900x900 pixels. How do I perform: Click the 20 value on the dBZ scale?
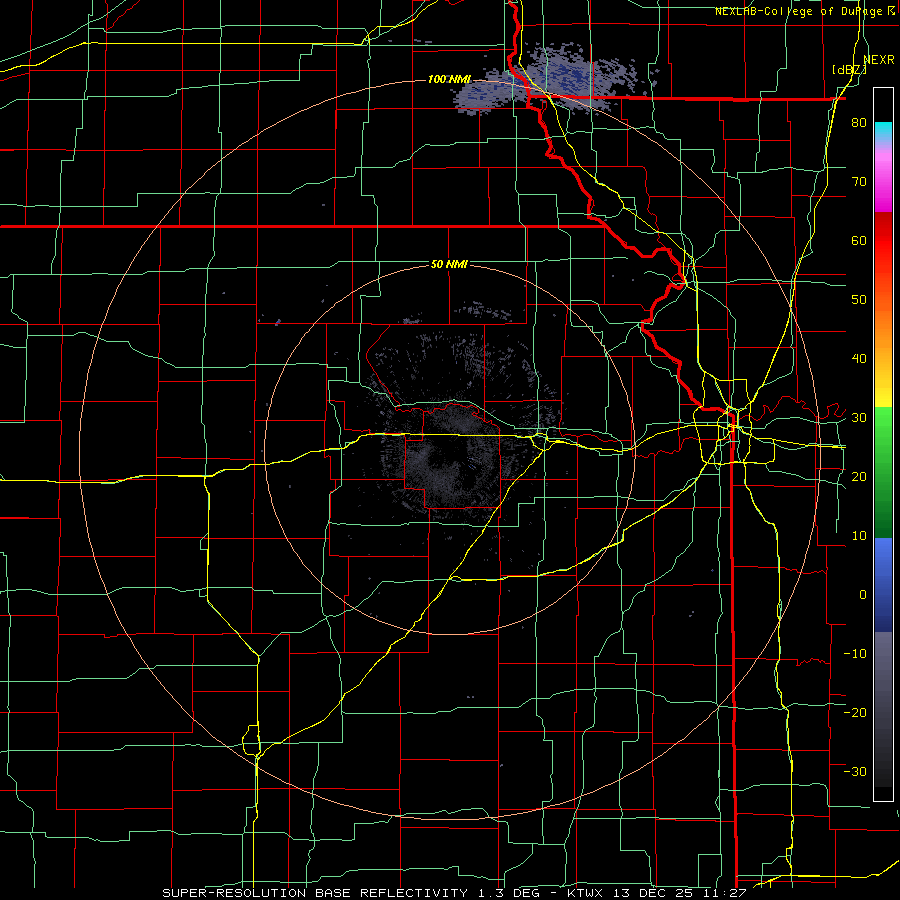[859, 476]
